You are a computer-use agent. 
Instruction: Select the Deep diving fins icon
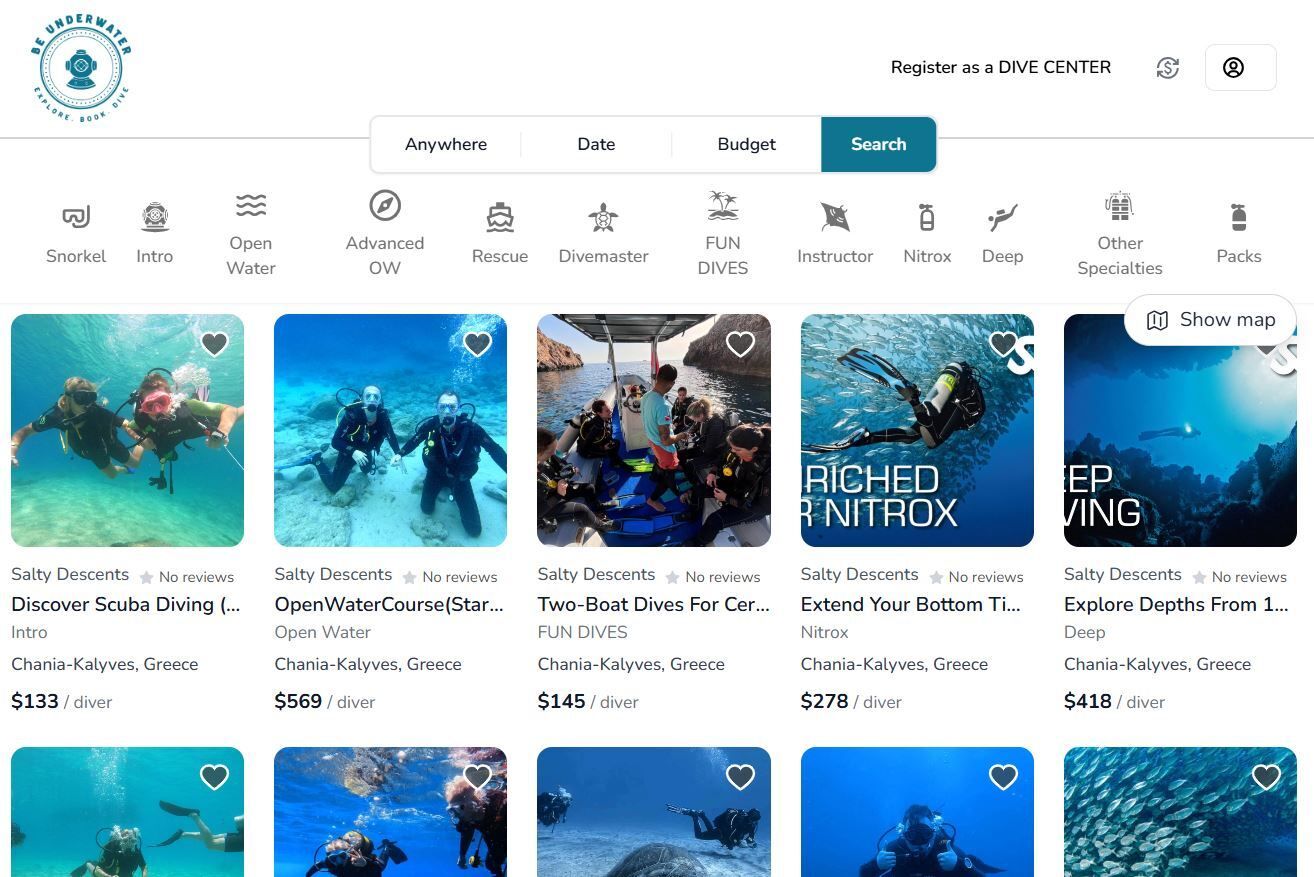pyautogui.click(x=1002, y=216)
